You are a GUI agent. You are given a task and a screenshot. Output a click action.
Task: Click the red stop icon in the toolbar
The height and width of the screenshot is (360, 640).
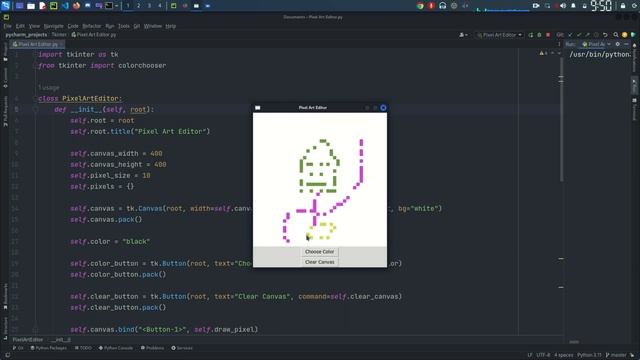548,35
